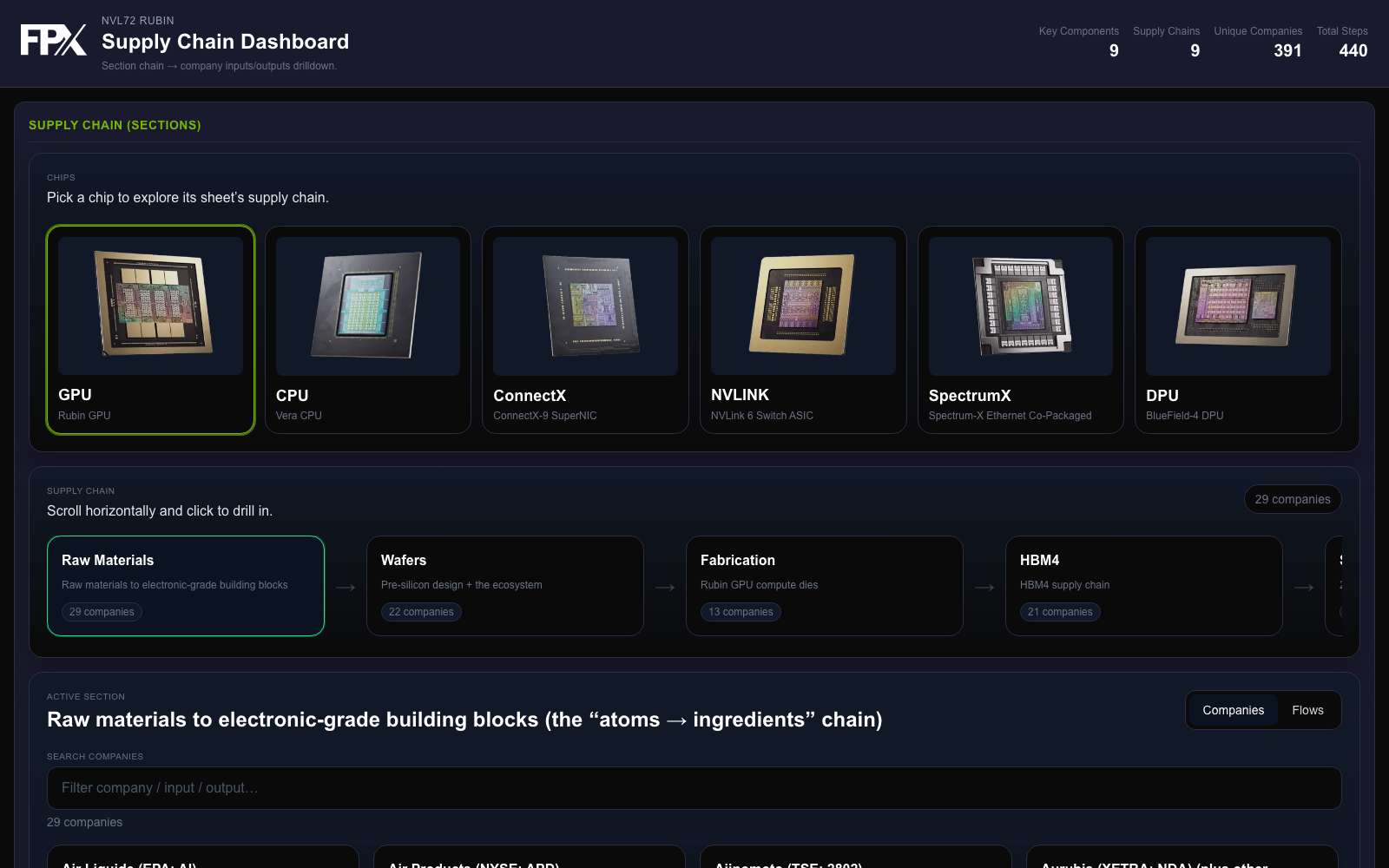Click the NVLINK label text
The height and width of the screenshot is (868, 1389).
click(740, 395)
